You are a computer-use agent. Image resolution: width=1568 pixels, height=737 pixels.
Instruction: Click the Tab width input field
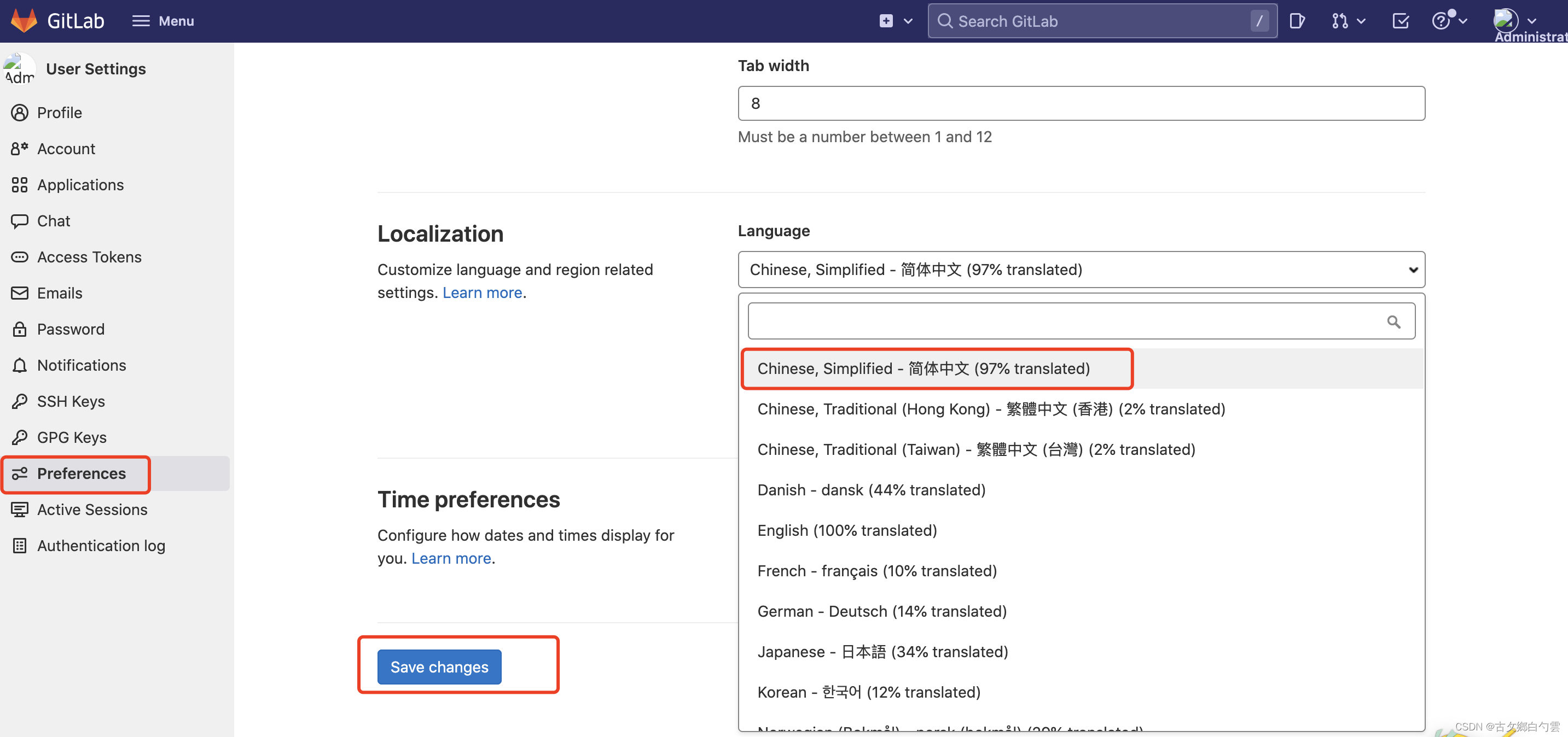(1081, 103)
